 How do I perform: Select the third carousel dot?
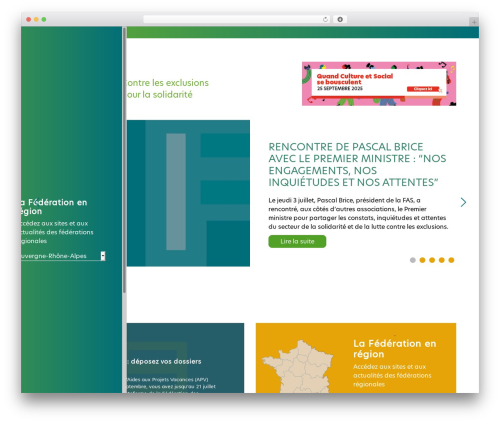click(x=432, y=260)
